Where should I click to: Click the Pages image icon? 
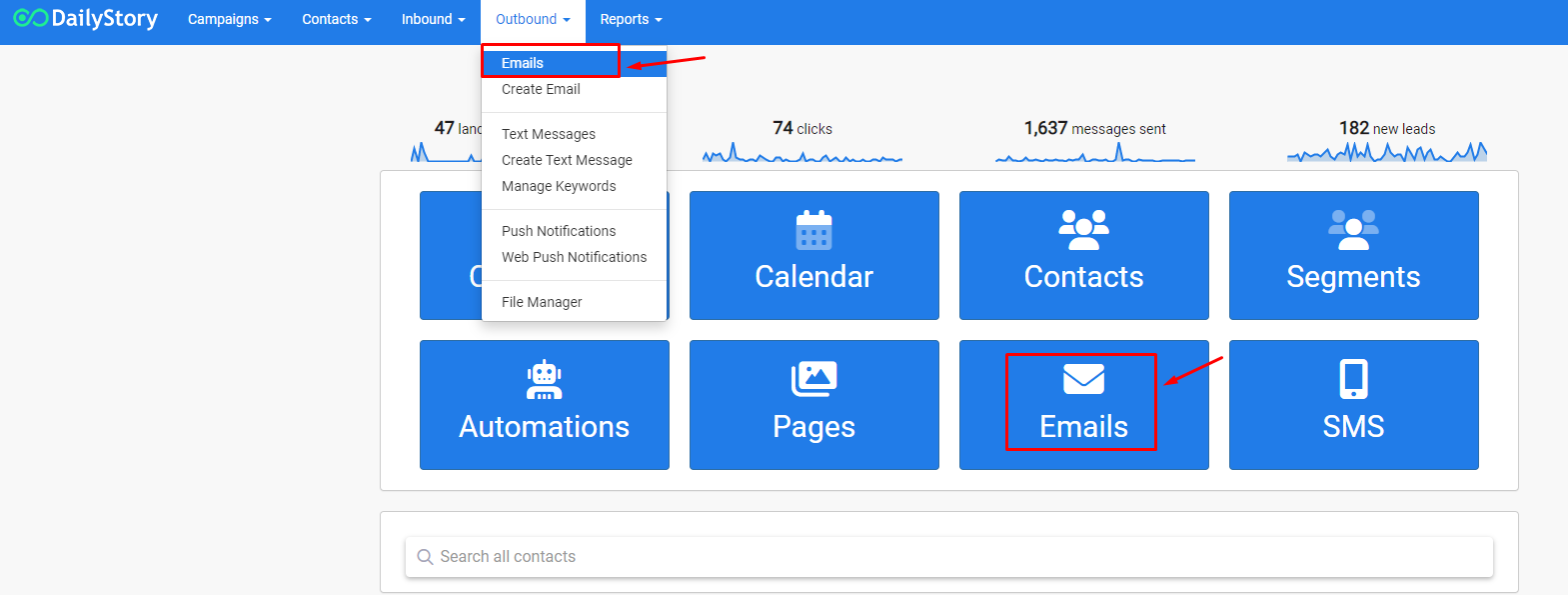pyautogui.click(x=814, y=379)
